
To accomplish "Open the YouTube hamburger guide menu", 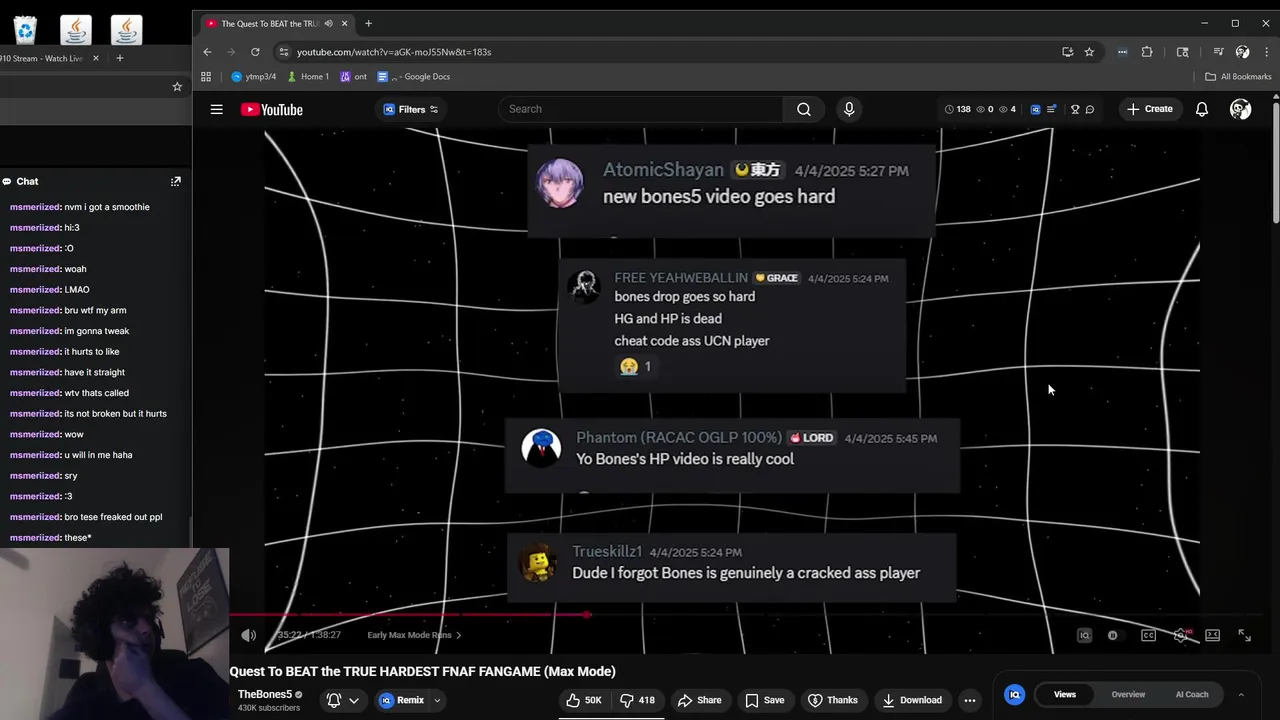I will click(216, 110).
